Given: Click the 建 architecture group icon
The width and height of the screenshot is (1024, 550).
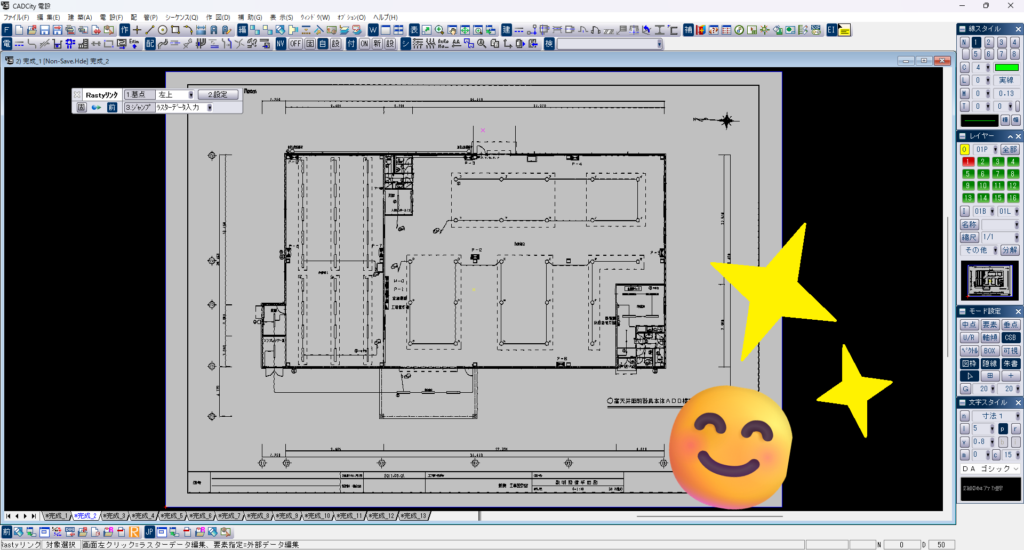Looking at the screenshot, I should [x=506, y=30].
